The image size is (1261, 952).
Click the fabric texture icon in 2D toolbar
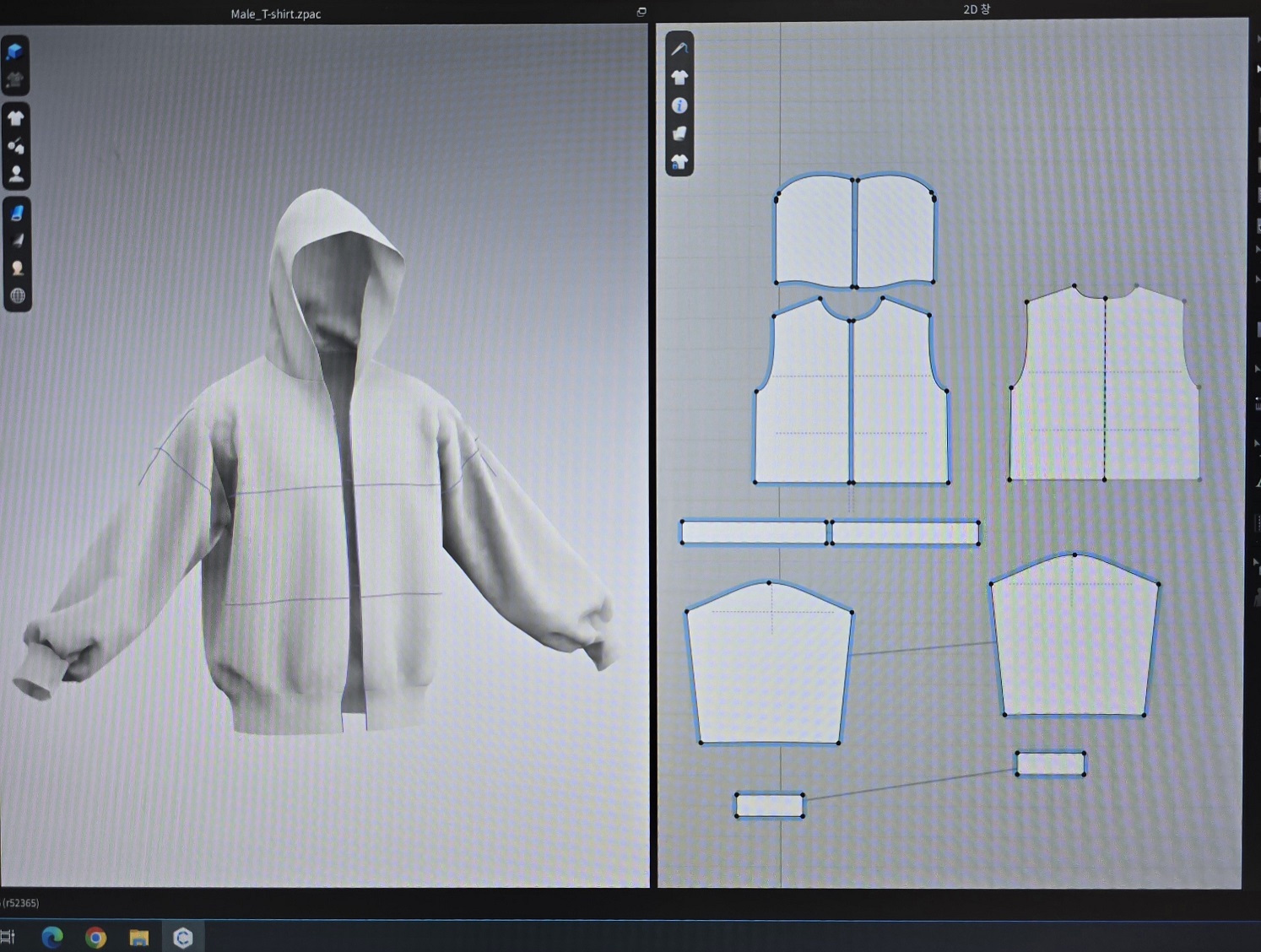(x=679, y=133)
